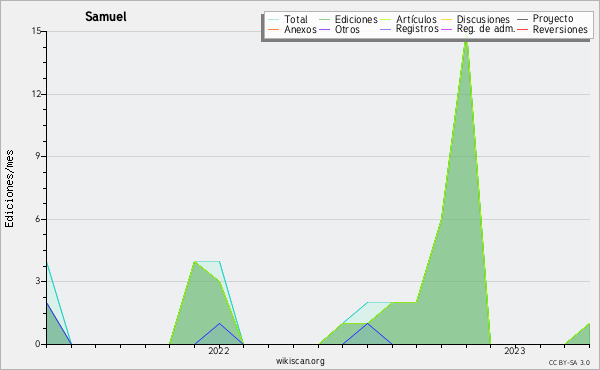Click the Ediciones/mes y-axis title

point(9,189)
